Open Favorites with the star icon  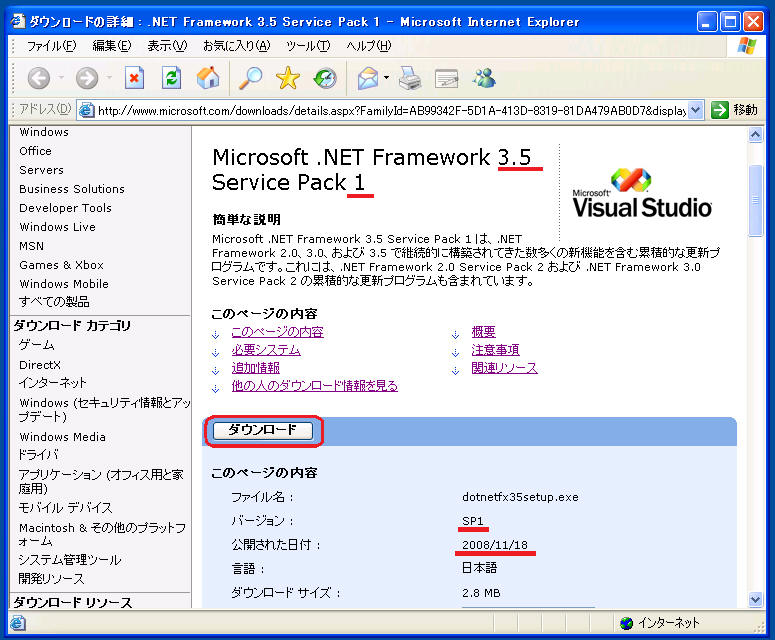pyautogui.click(x=288, y=78)
